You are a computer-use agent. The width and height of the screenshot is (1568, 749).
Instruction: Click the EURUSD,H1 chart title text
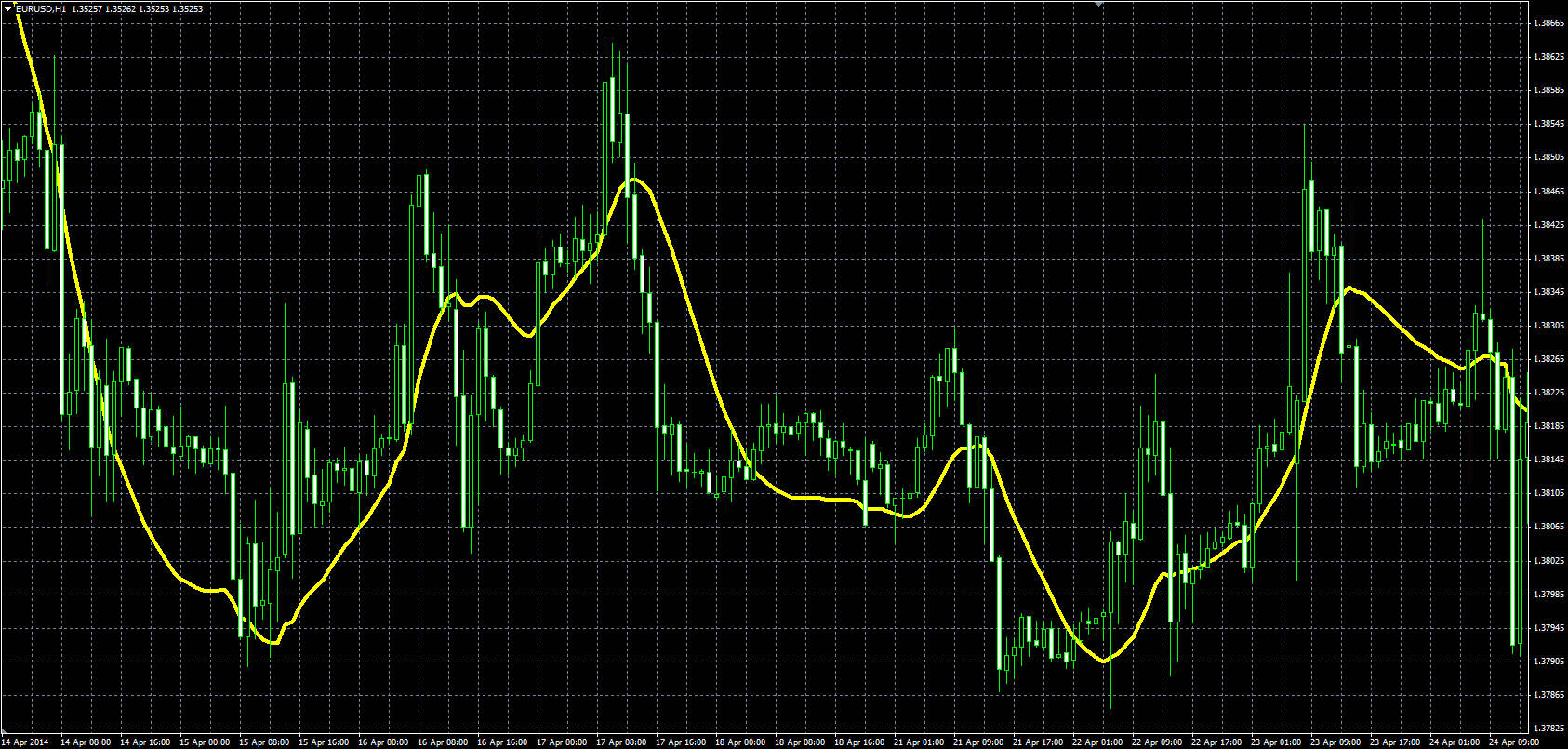pos(39,8)
